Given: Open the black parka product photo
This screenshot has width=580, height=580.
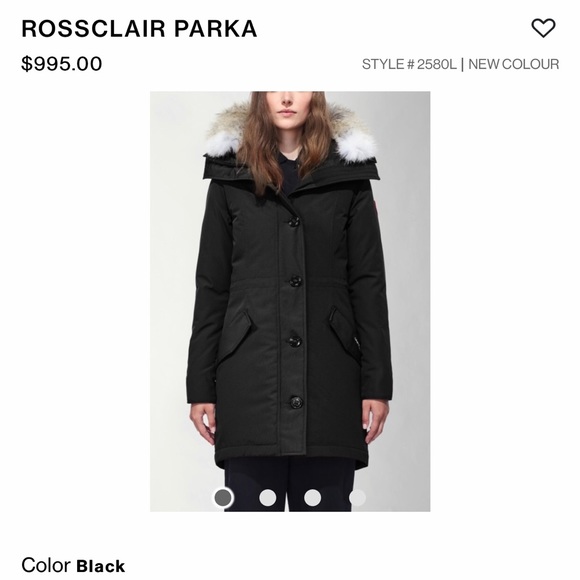Looking at the screenshot, I should point(290,301).
